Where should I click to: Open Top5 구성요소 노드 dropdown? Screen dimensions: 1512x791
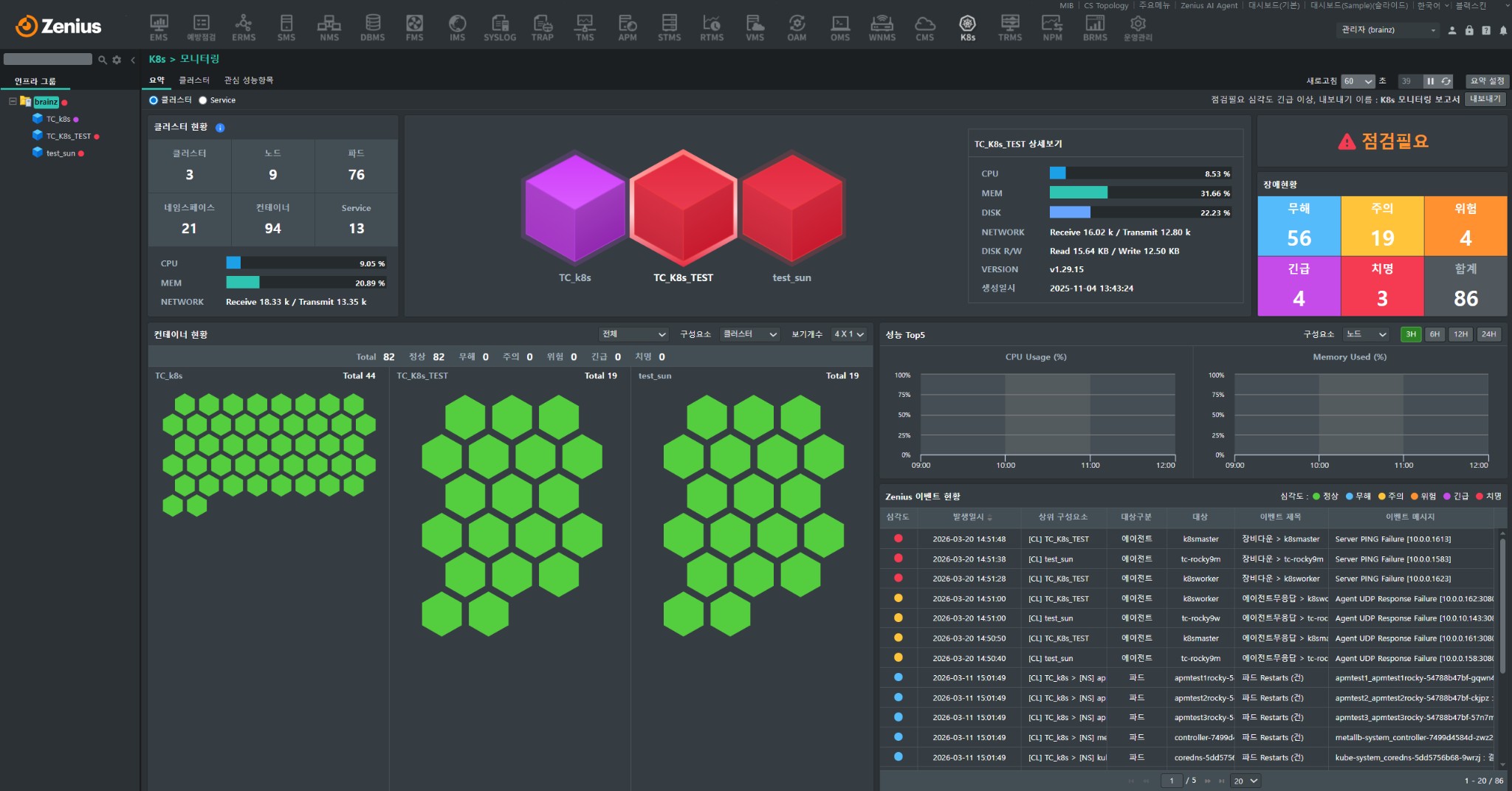coord(1367,334)
